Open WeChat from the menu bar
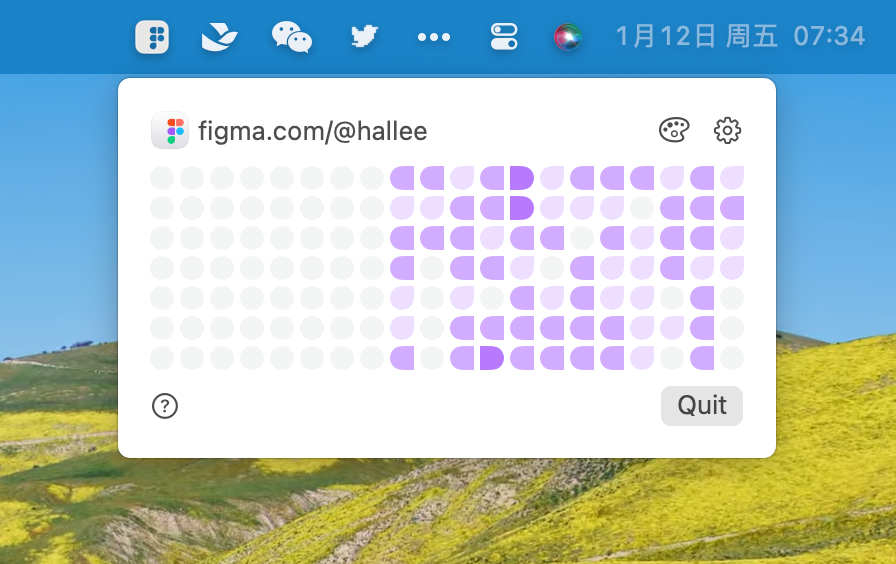 point(292,37)
